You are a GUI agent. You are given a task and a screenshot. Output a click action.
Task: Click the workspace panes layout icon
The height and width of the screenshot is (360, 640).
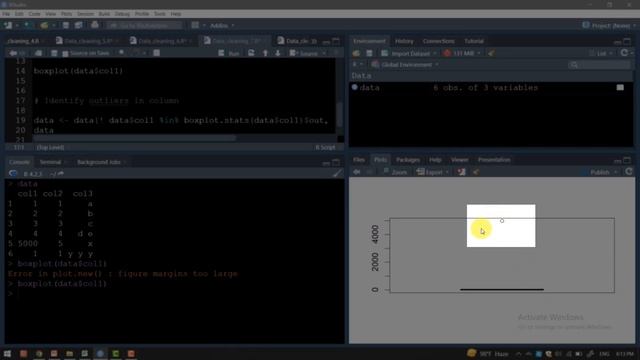195,25
